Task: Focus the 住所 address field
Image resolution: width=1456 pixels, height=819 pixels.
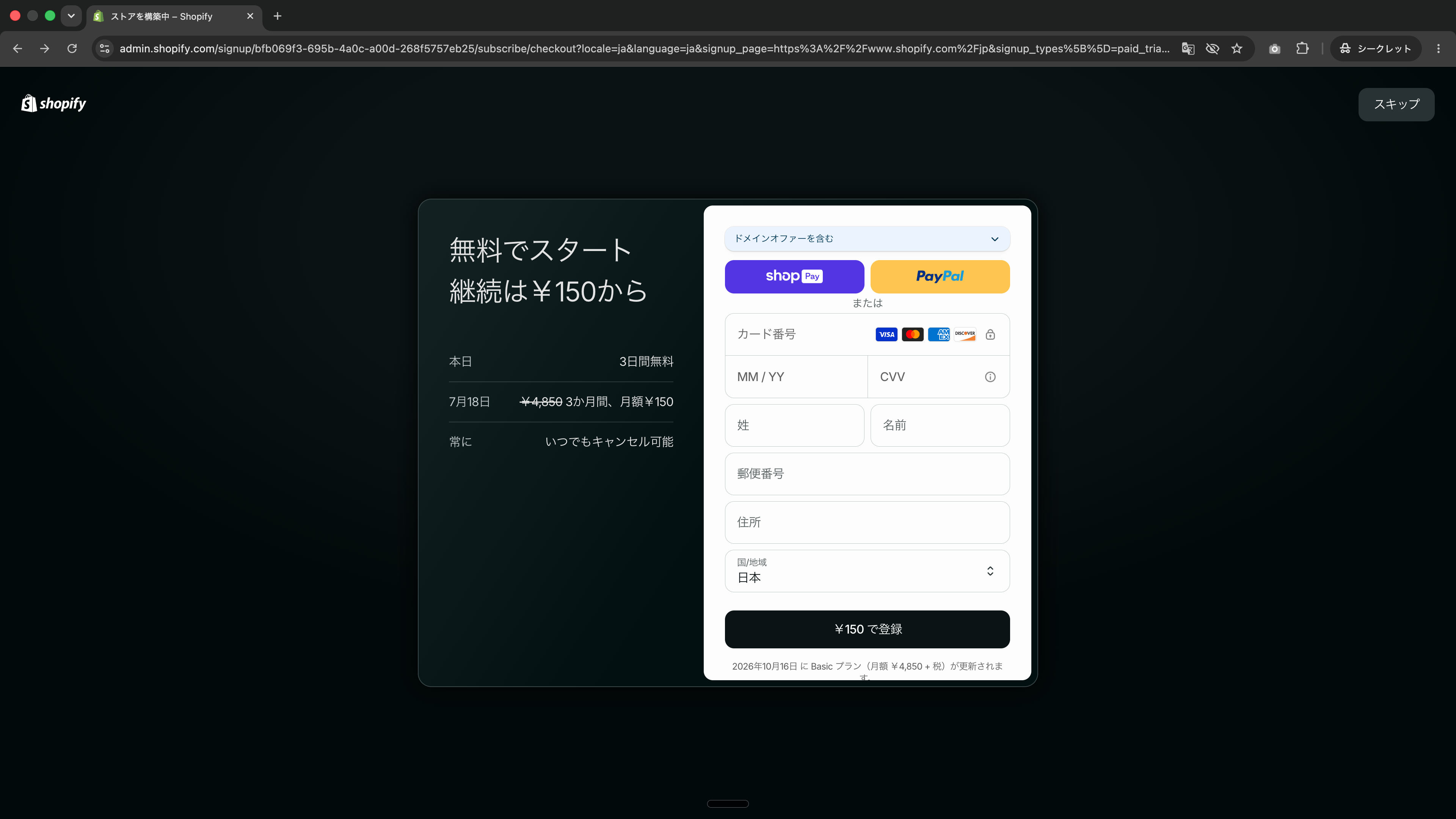Action: pyautogui.click(x=867, y=523)
